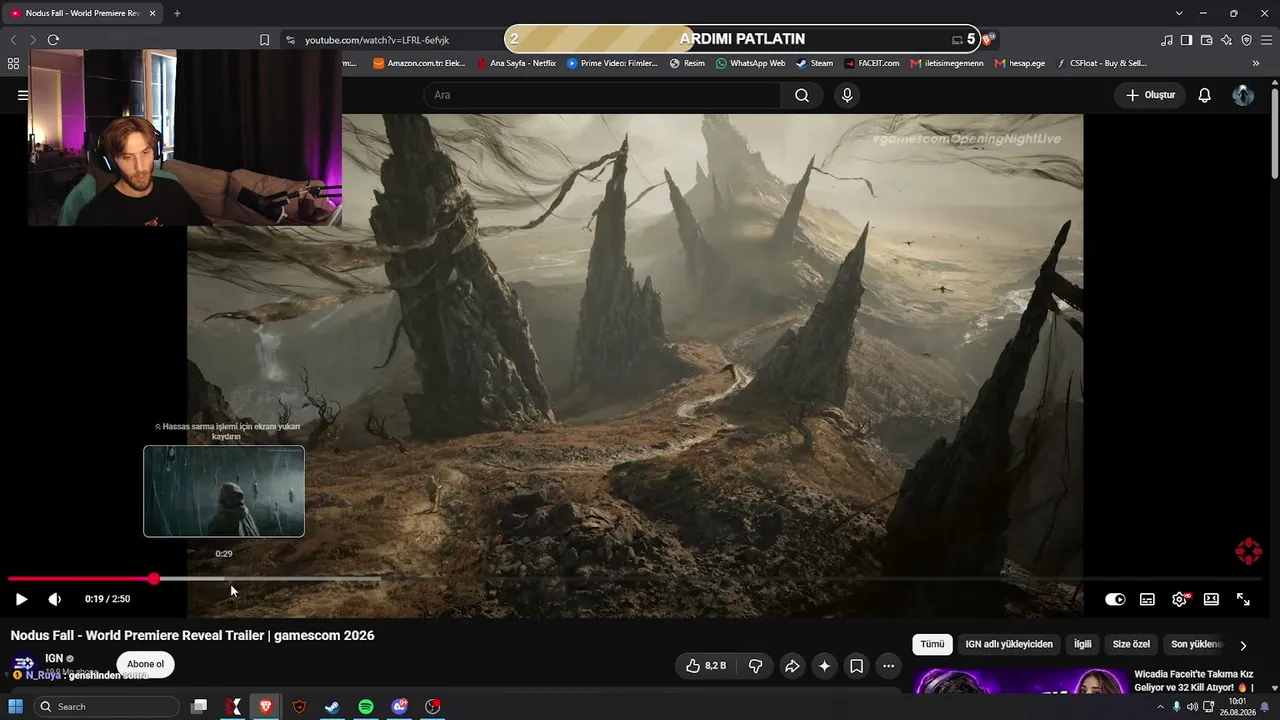Open the browser main hamburger menu
The image size is (1280, 720).
pos(1266,40)
